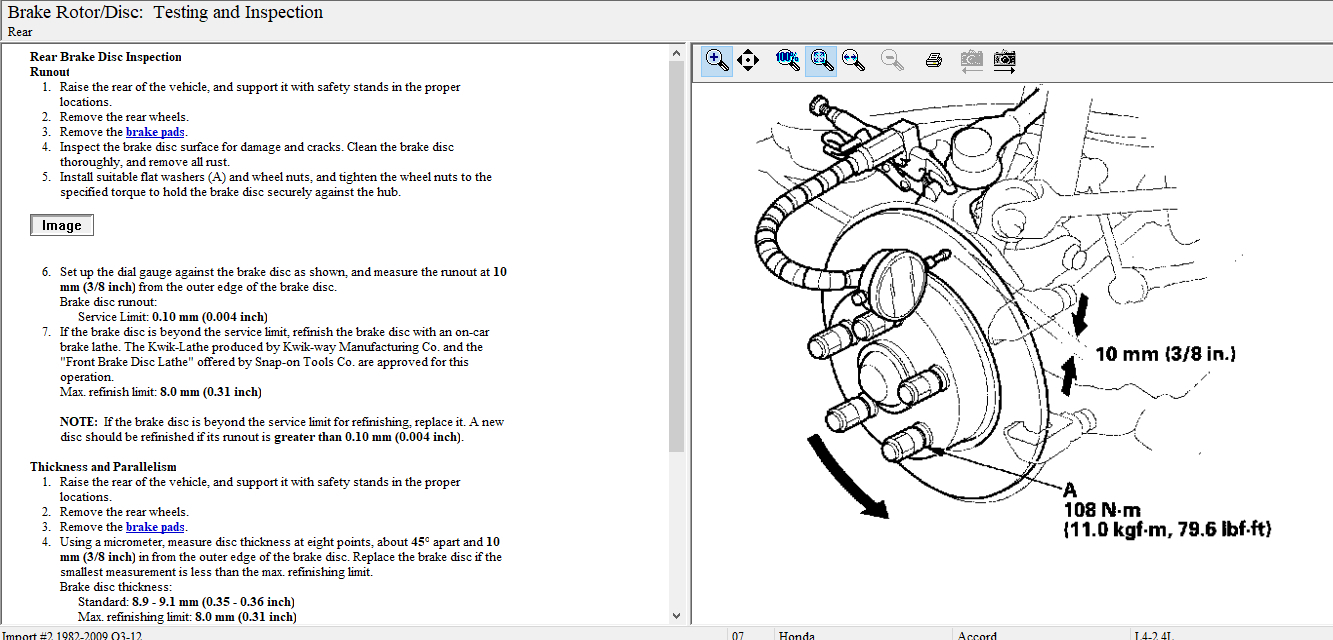The image size is (1333, 640).
Task: Choose the fit-to-window zoom tool
Action: pyautogui.click(x=821, y=60)
